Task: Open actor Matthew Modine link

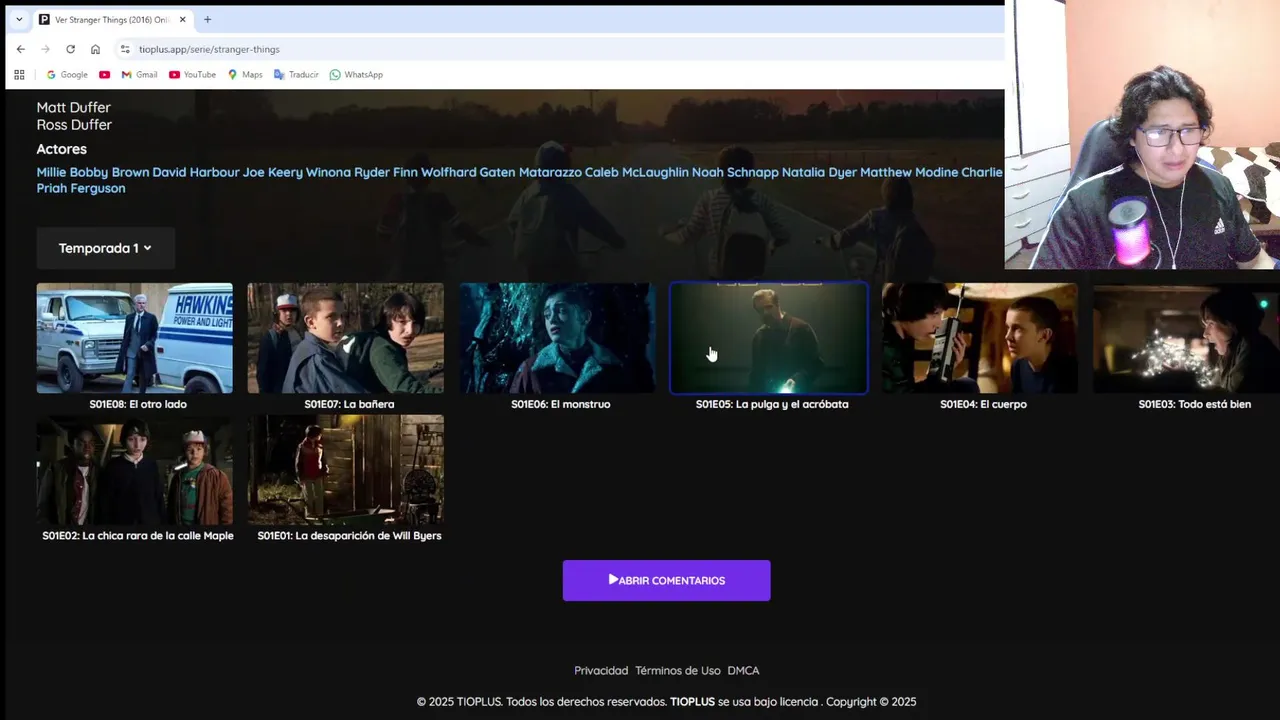Action: (909, 172)
